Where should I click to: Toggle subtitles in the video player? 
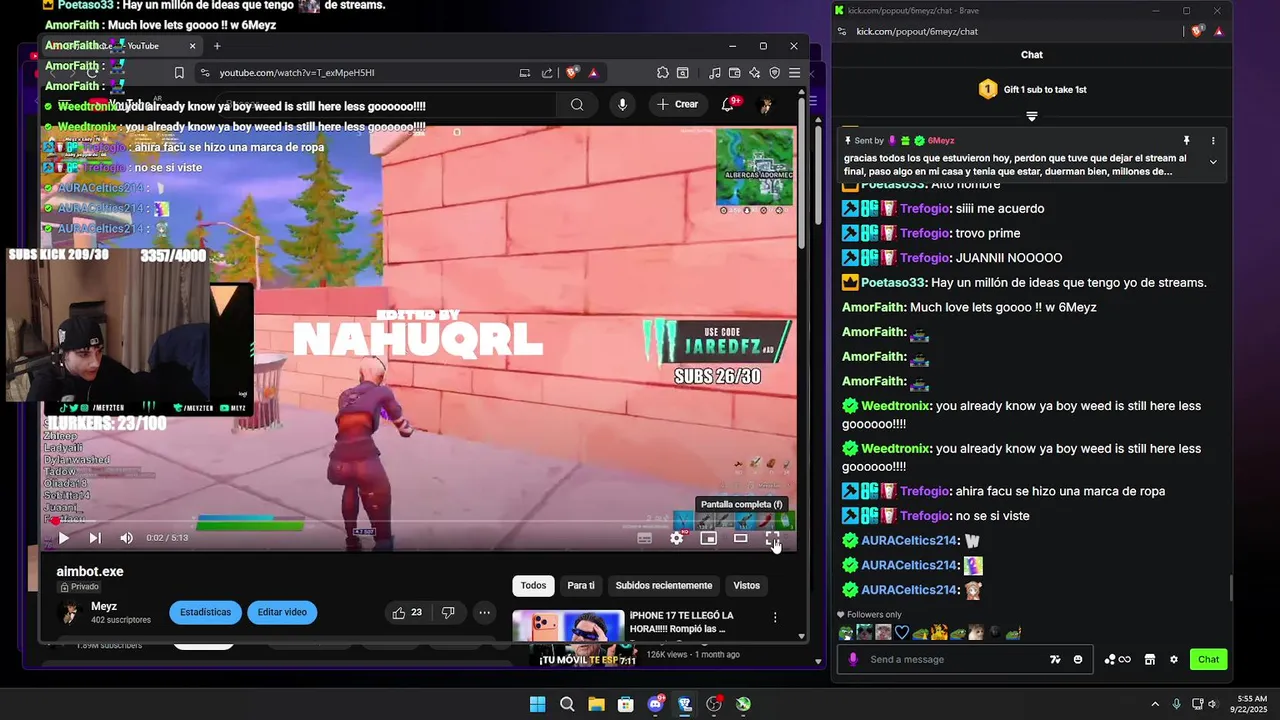tap(645, 538)
